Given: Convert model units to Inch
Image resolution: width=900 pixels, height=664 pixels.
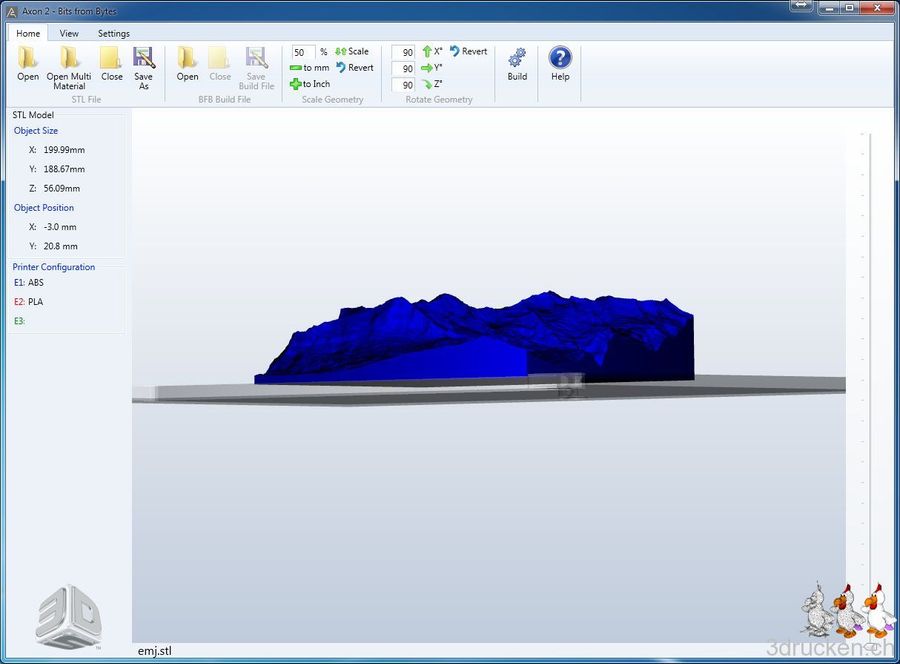Looking at the screenshot, I should (x=310, y=84).
